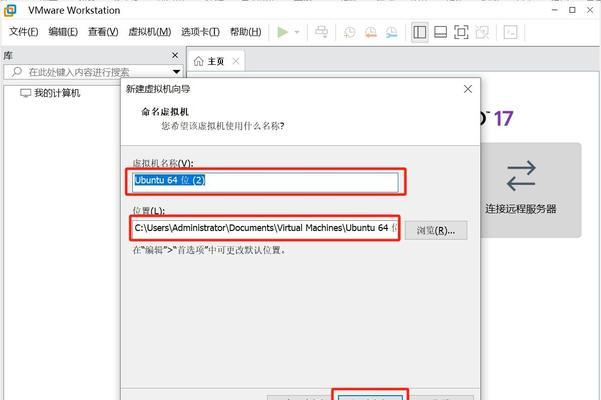The image size is (601, 400).
Task: Click the 虚拟机名称(V): label
Action: 163,163
